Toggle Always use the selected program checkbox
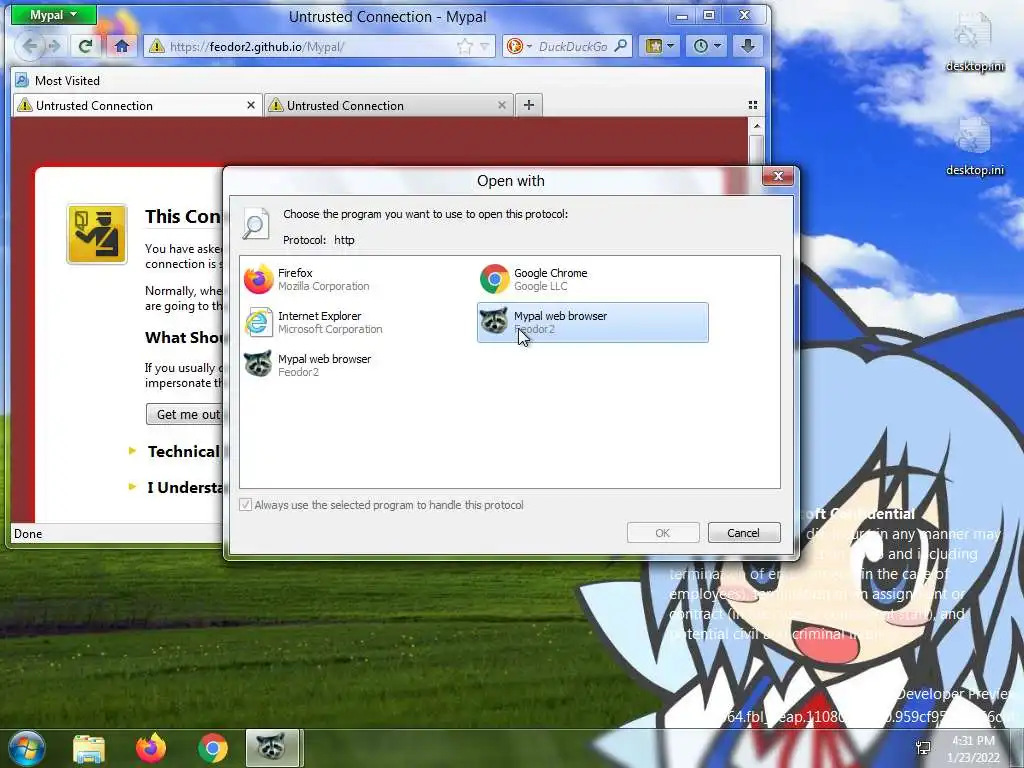1024x768 pixels. click(246, 505)
